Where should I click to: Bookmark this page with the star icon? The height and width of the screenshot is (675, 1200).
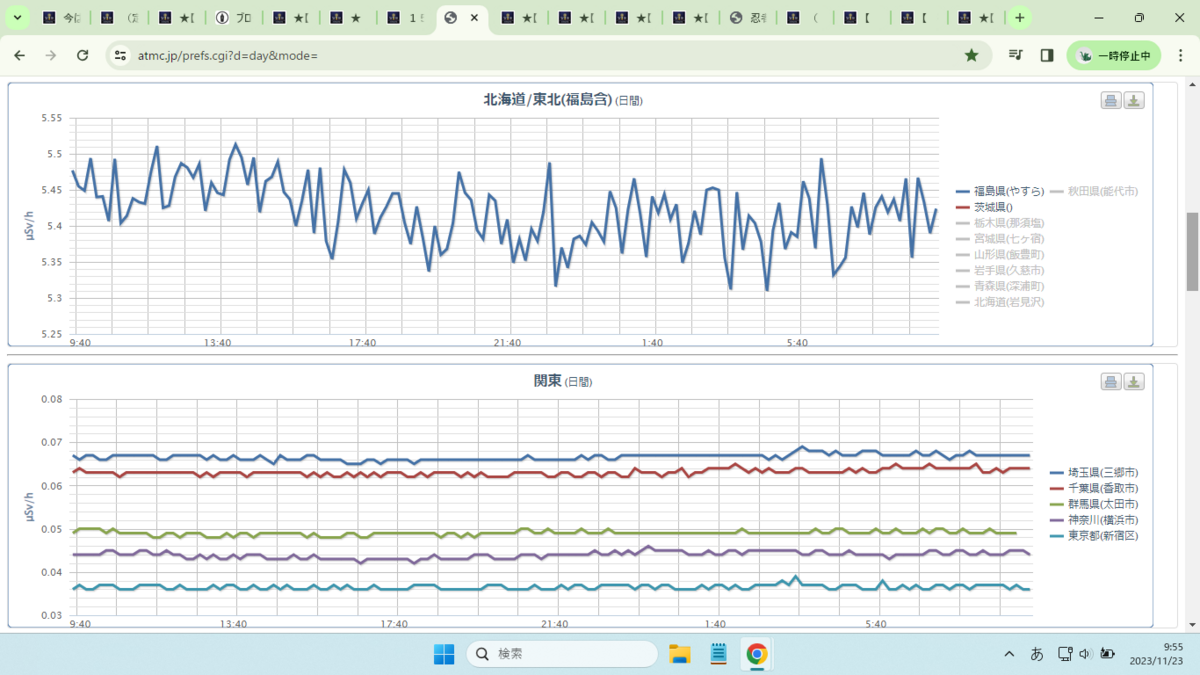(971, 56)
